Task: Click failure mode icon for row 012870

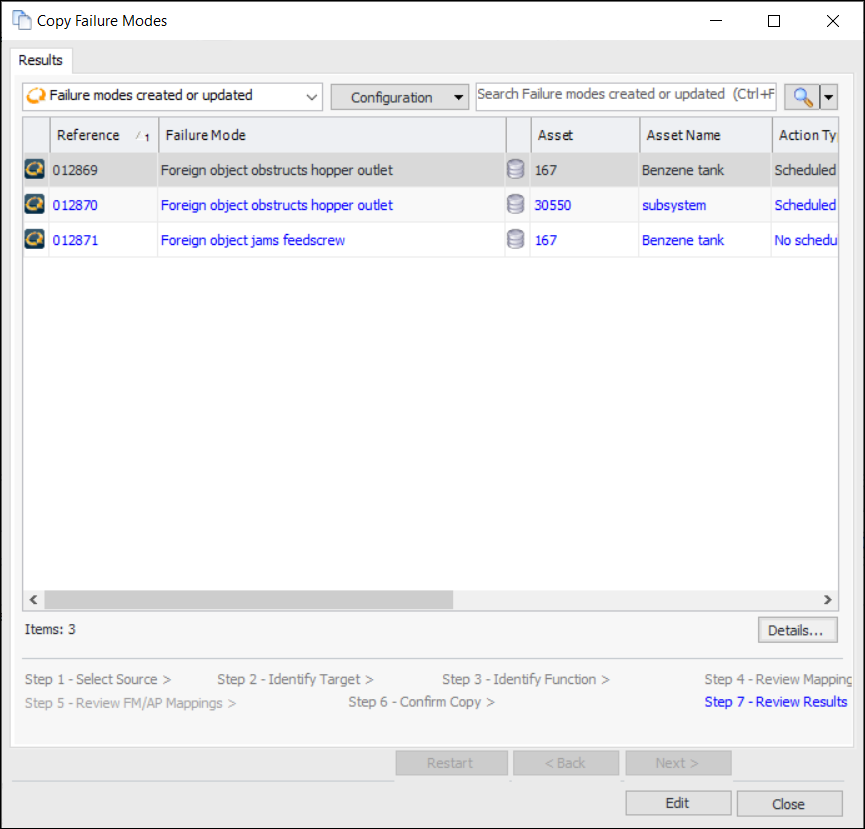Action: point(35,205)
